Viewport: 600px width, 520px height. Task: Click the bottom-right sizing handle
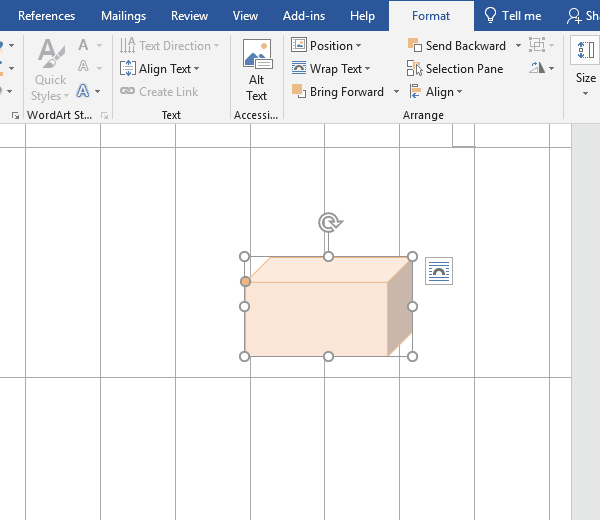pos(412,357)
